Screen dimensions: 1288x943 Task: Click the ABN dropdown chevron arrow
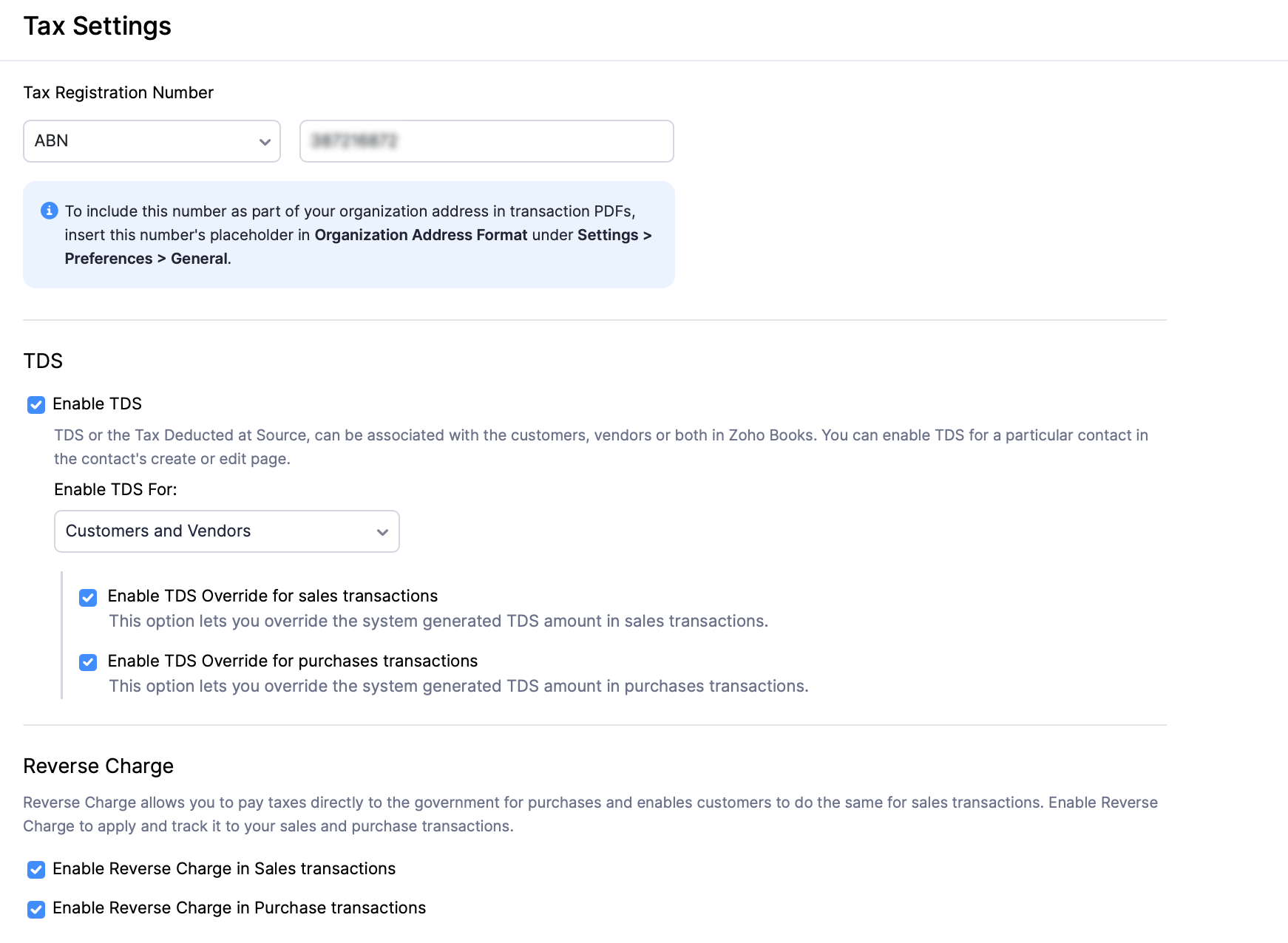[265, 142]
